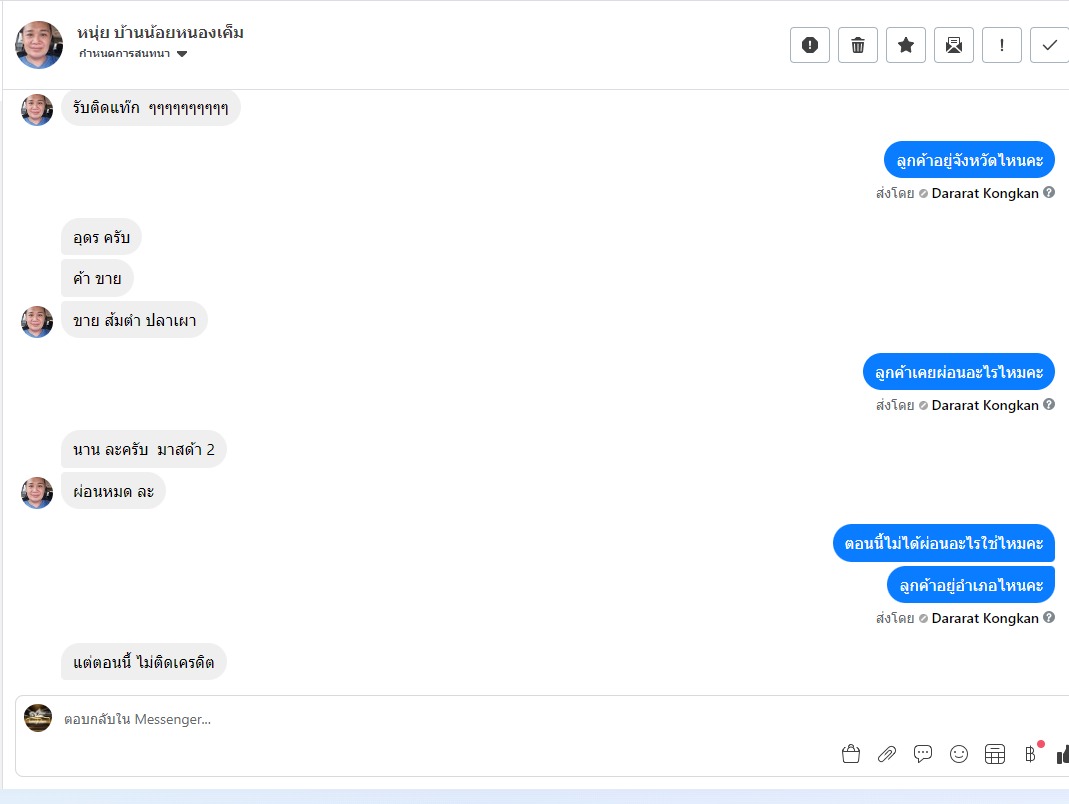Viewport: 1069px width, 804px height.
Task: Expand the กำหนดการสนทนา dropdown arrow
Action: [x=182, y=54]
